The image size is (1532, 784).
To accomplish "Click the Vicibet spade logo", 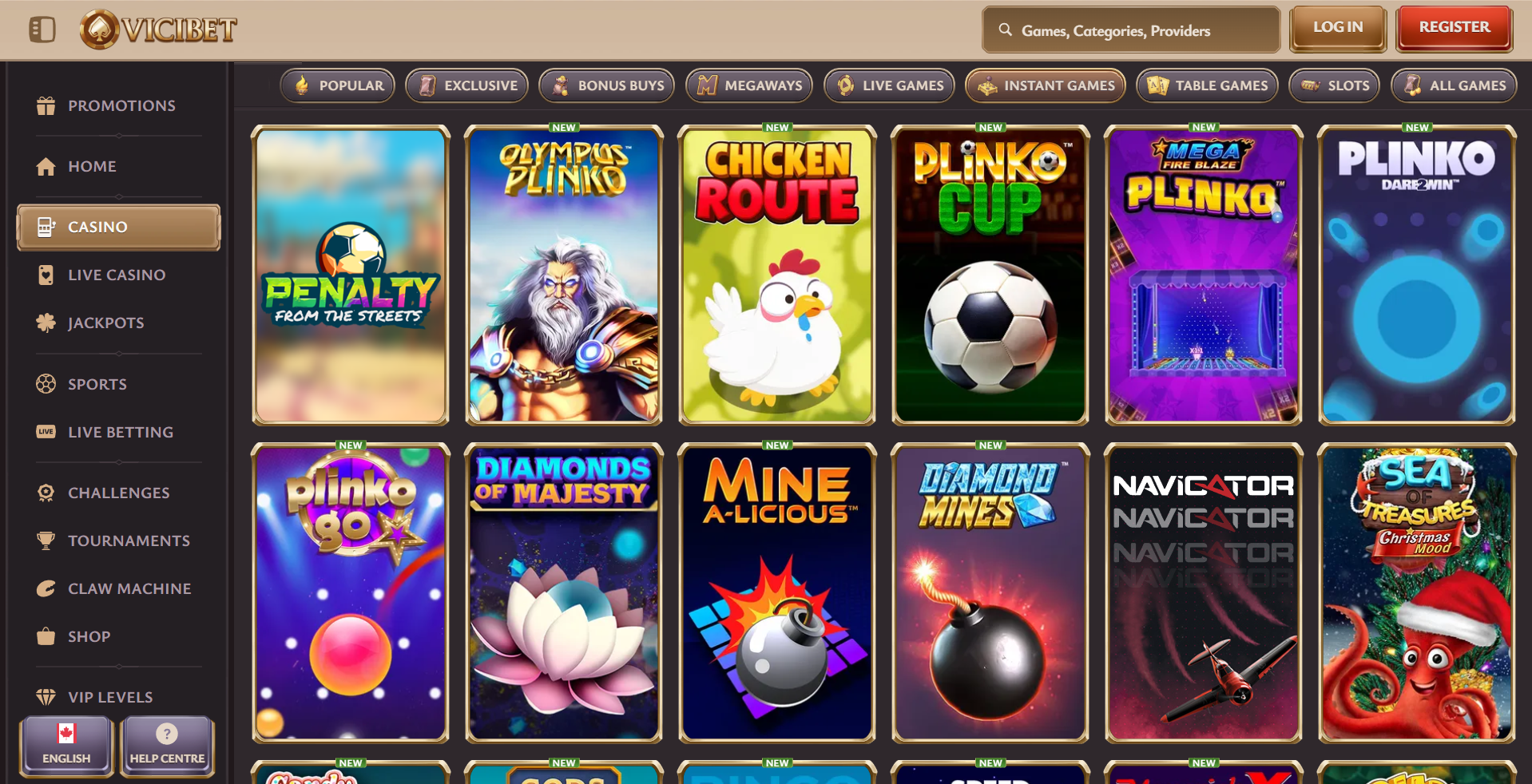I will pos(100,30).
